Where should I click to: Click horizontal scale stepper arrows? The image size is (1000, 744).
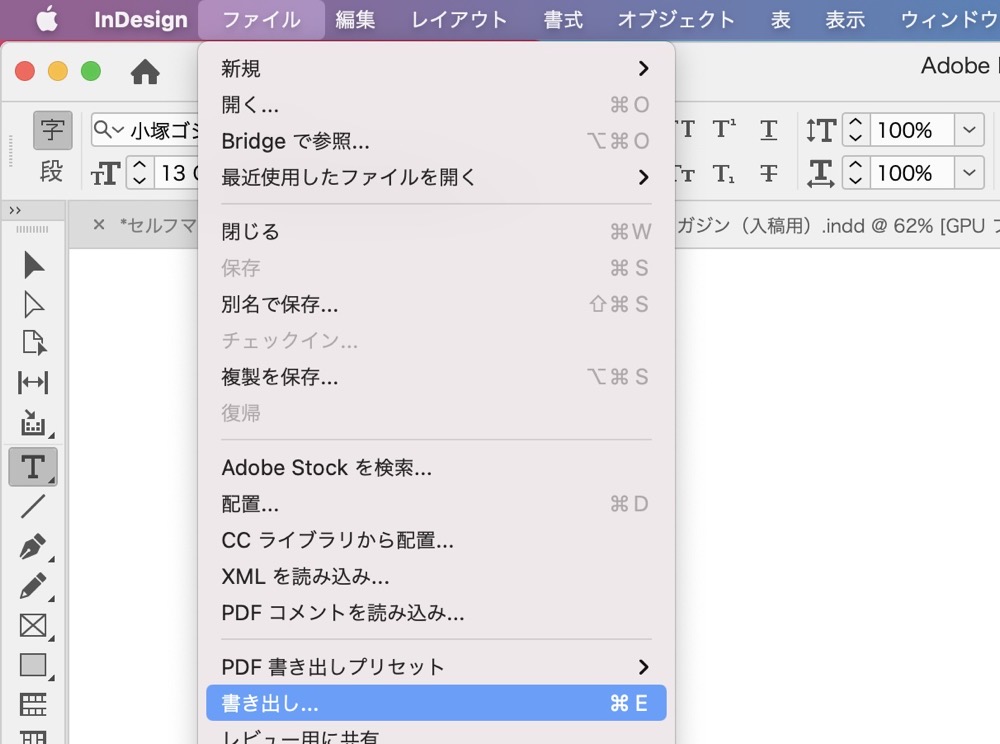pyautogui.click(x=856, y=173)
